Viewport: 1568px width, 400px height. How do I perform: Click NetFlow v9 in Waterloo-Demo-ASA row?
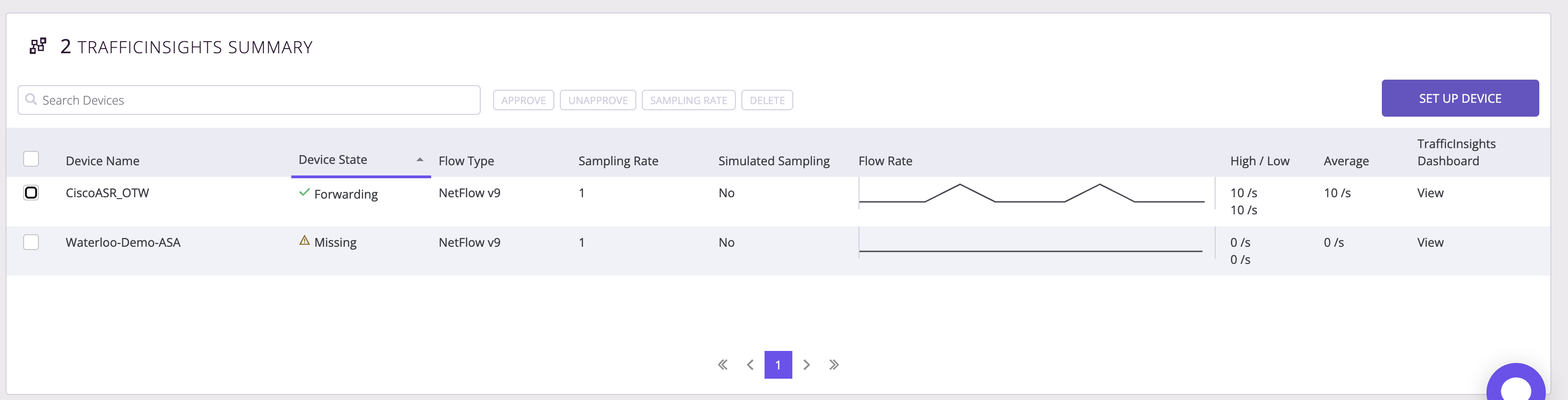469,242
